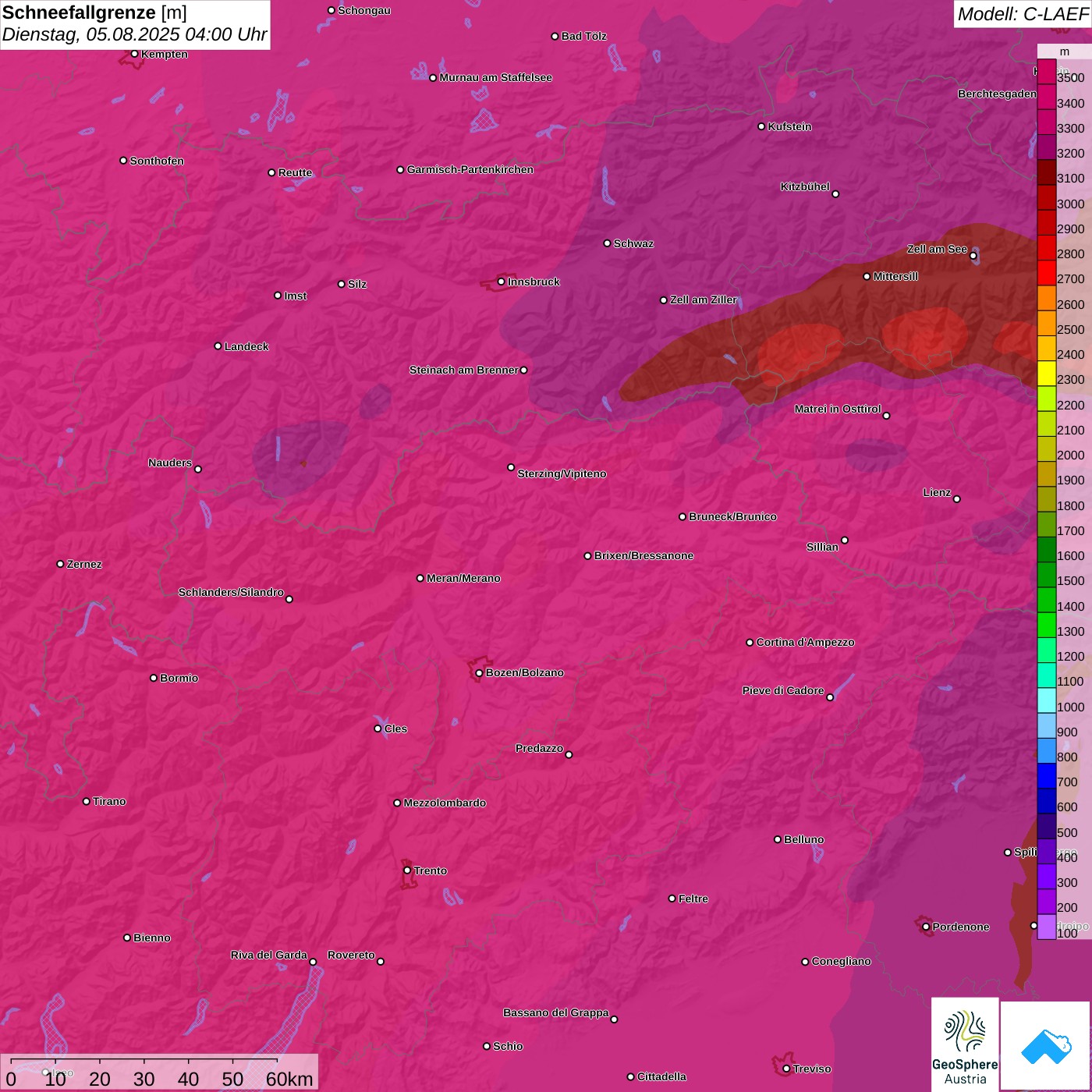Click the Treviso city marker
The width and height of the screenshot is (1092, 1092).
[786, 1069]
